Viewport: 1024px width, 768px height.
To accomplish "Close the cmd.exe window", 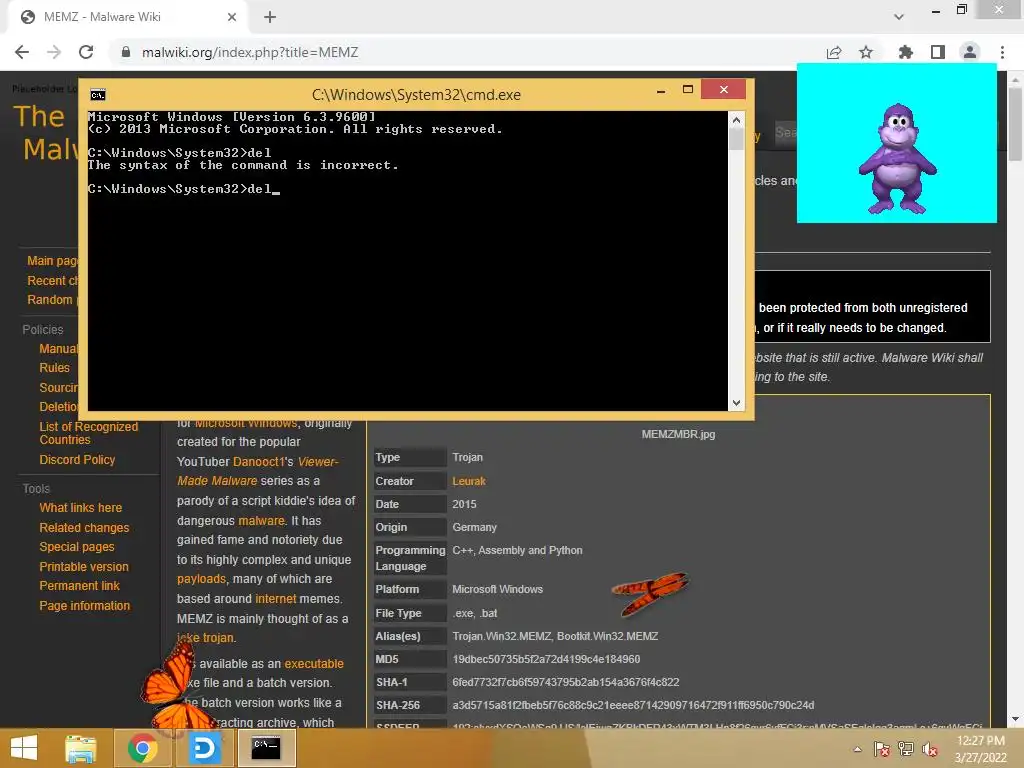I will [724, 89].
